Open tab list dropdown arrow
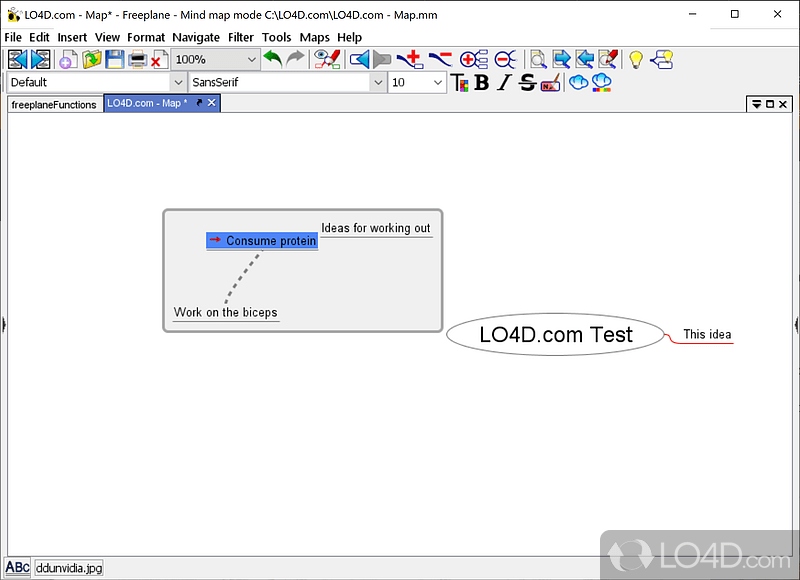 pyautogui.click(x=757, y=104)
